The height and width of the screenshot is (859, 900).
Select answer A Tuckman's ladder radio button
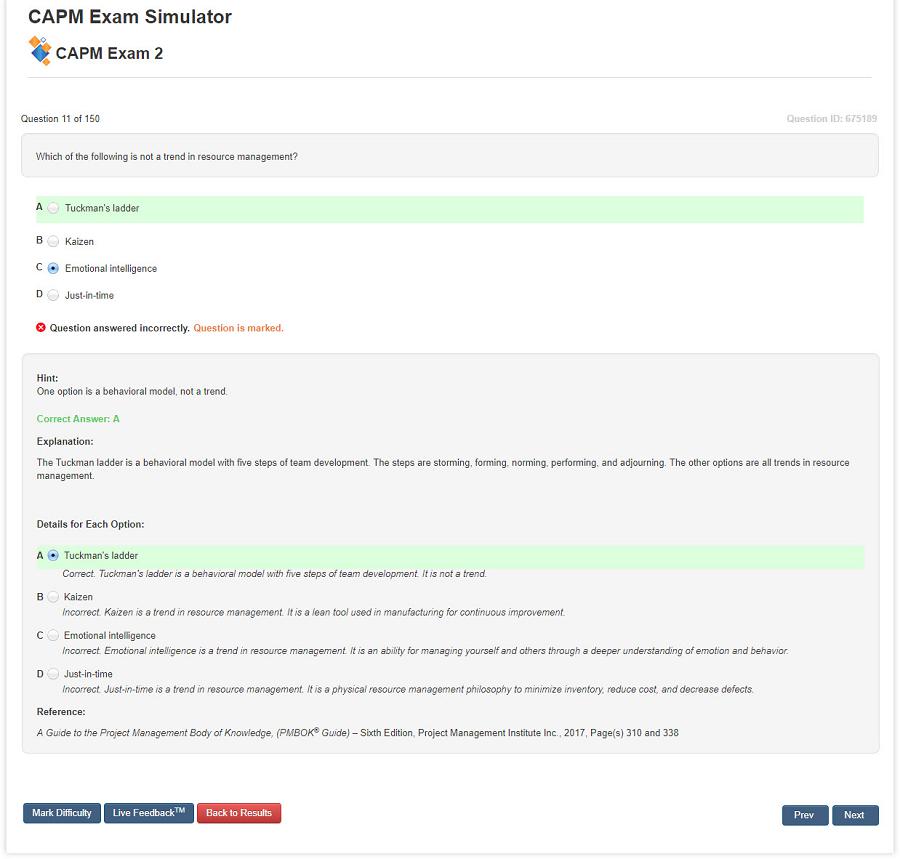point(53,209)
